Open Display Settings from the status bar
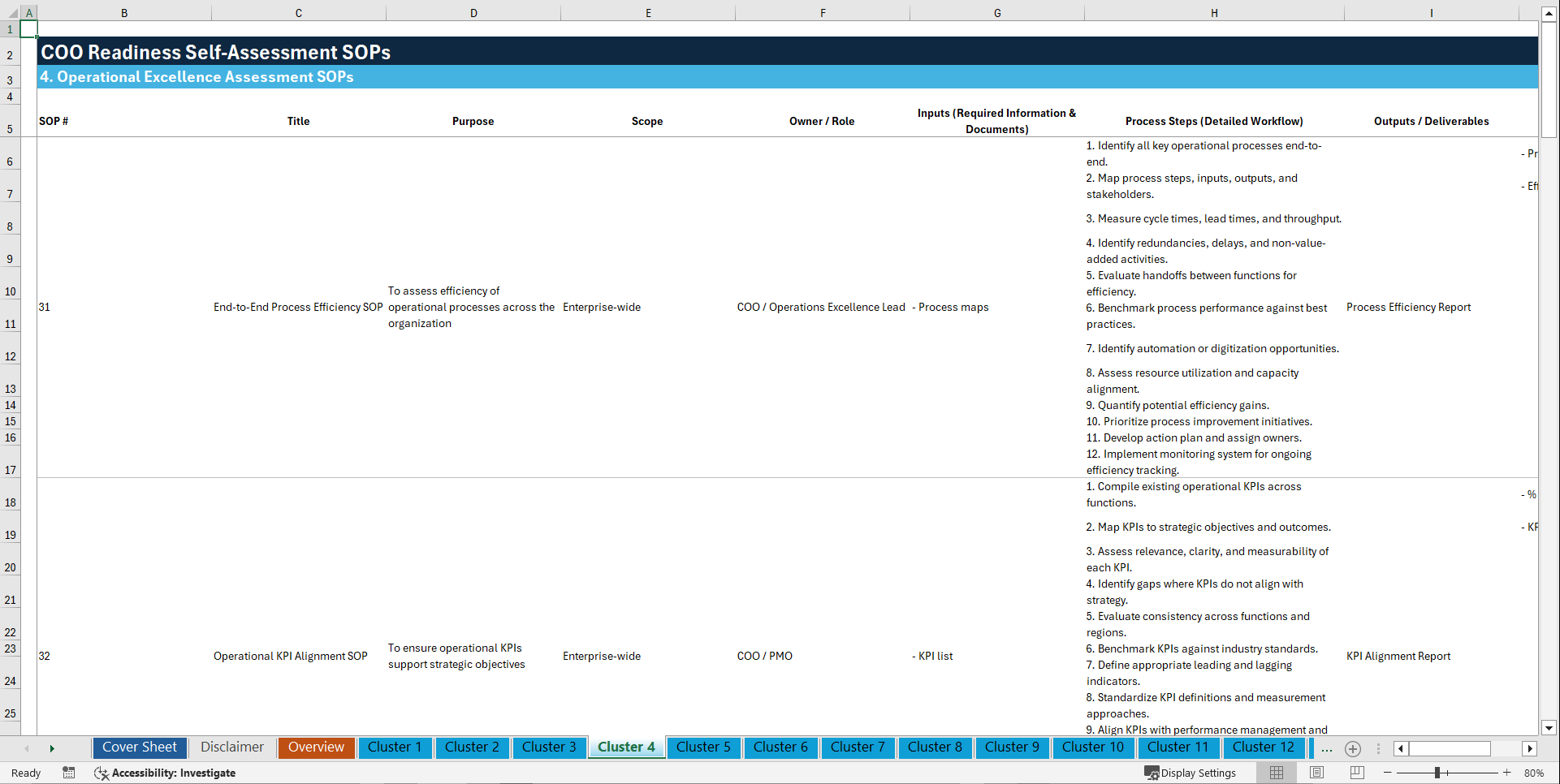The width and height of the screenshot is (1560, 784). point(1191,773)
